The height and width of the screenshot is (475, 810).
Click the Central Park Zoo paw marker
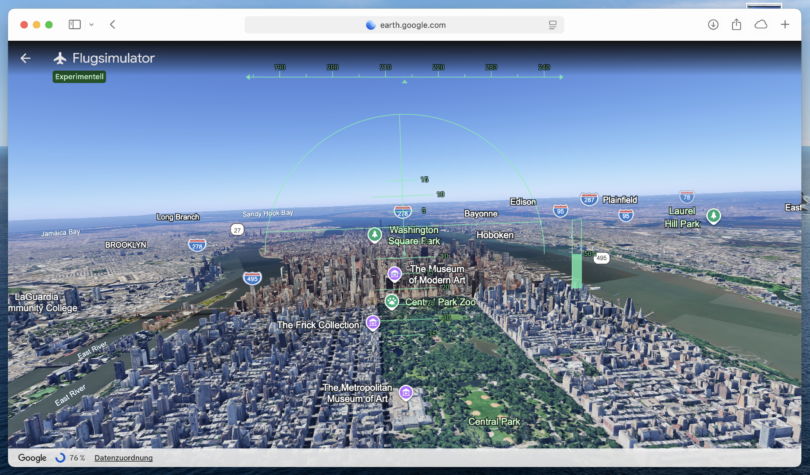[x=392, y=301]
